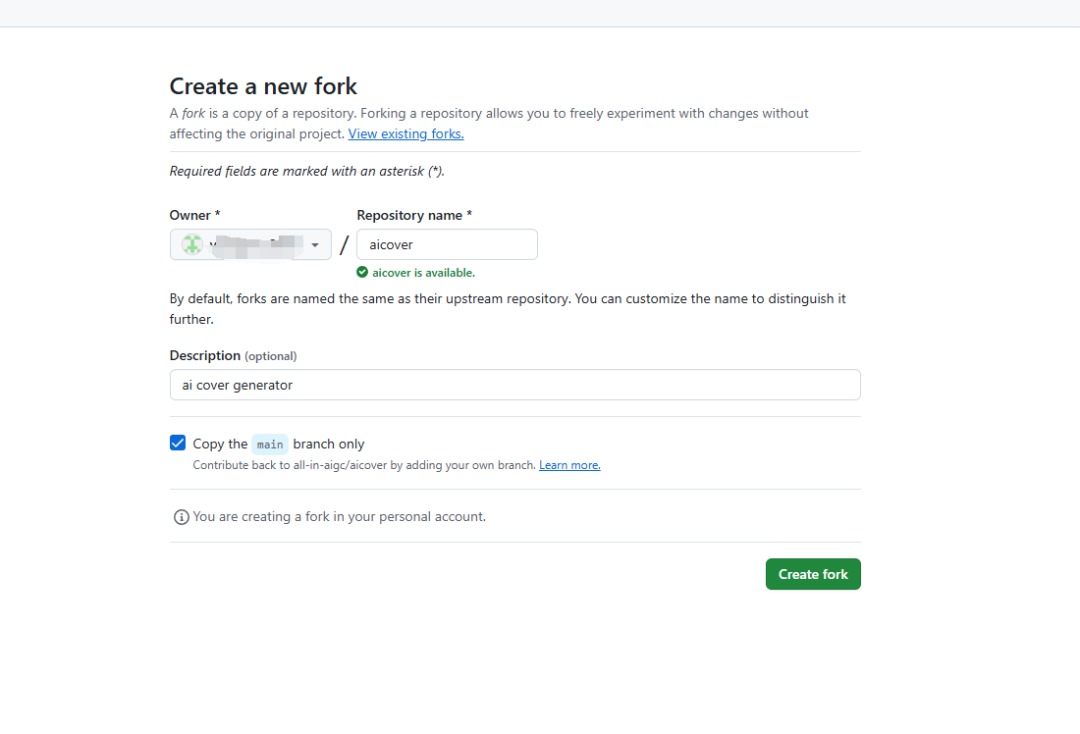Click the "Owner *" field label
Screen dimensions: 1080x734
click(195, 215)
